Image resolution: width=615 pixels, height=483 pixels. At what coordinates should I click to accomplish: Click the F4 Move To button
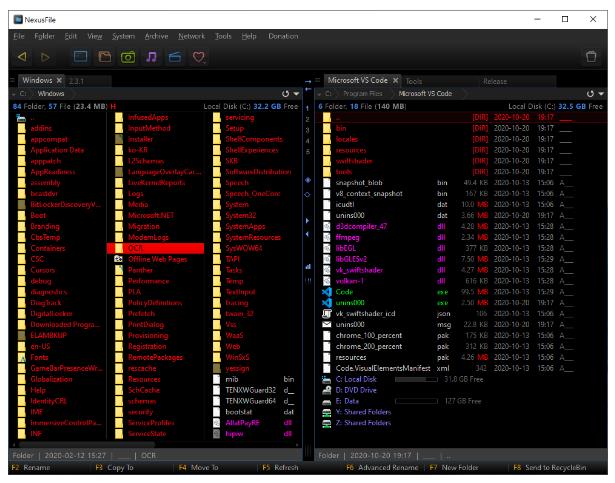[x=198, y=468]
